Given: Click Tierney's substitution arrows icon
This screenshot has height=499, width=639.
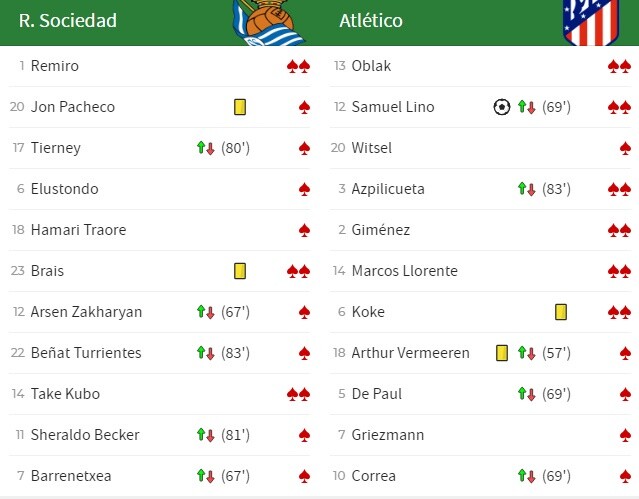Looking at the screenshot, I should [x=205, y=148].
